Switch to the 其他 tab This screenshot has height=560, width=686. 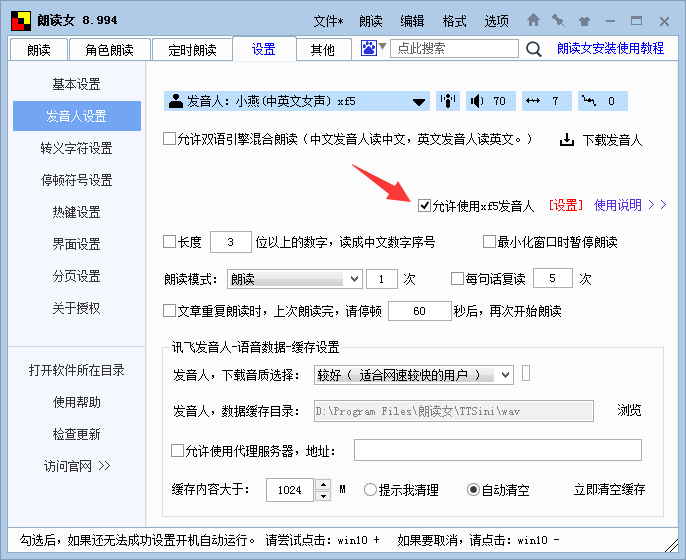pyautogui.click(x=323, y=50)
